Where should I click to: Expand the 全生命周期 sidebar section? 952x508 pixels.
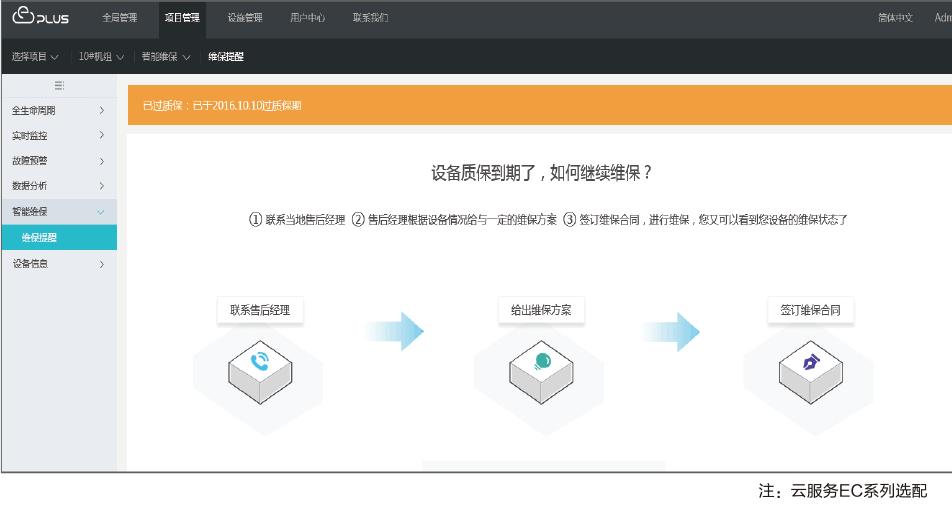click(58, 110)
